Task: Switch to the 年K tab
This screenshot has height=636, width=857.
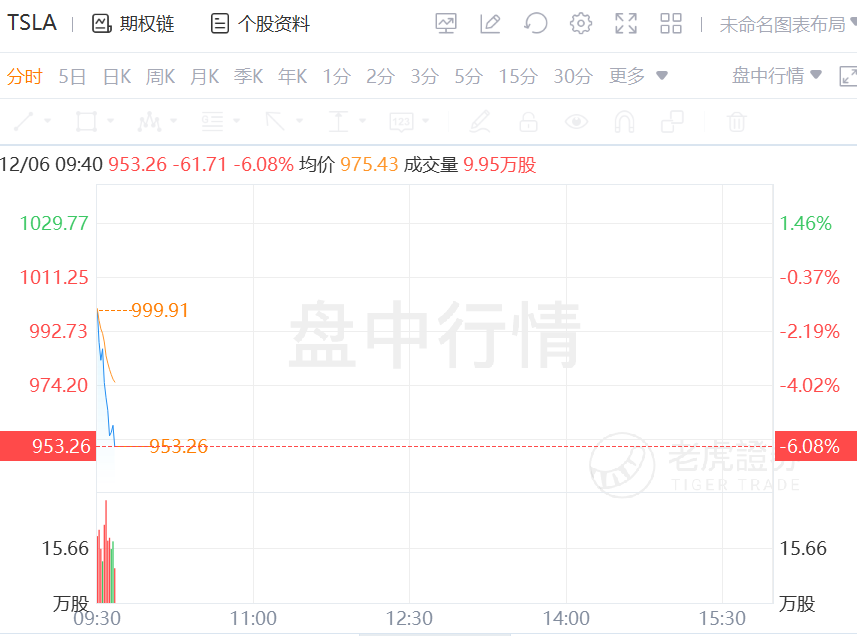Action: pyautogui.click(x=292, y=76)
